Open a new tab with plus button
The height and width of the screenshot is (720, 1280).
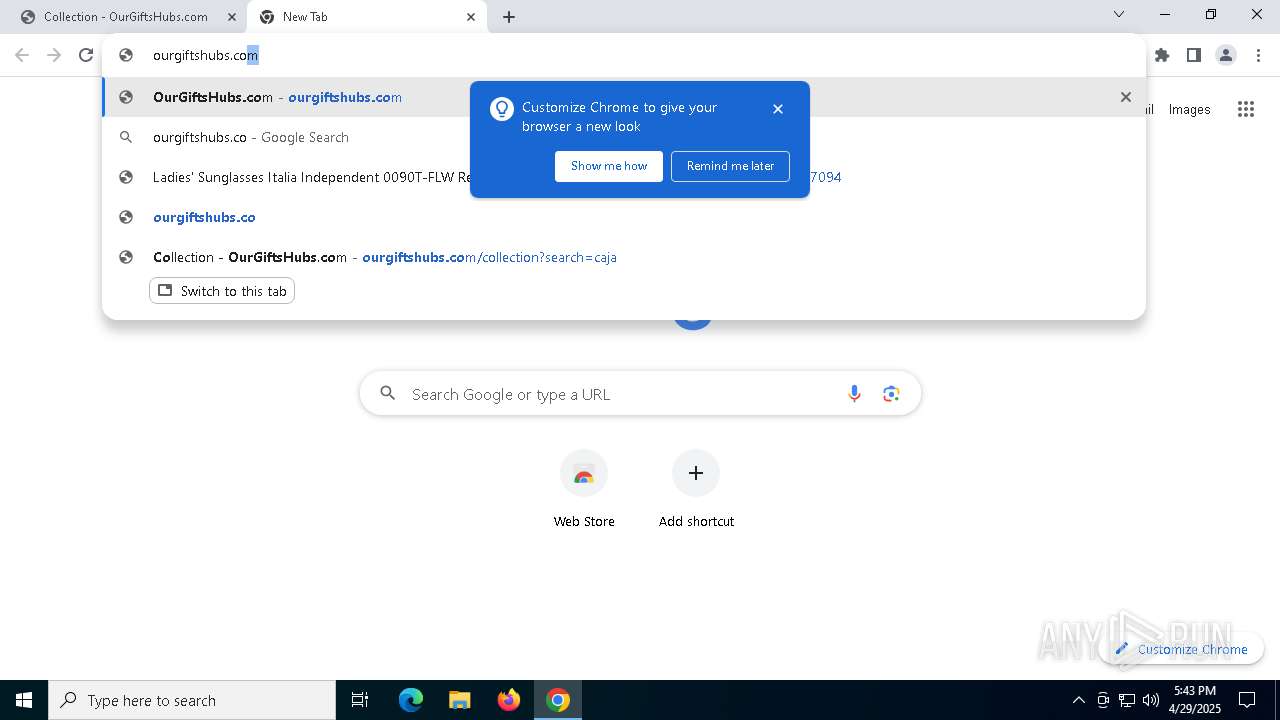click(509, 17)
